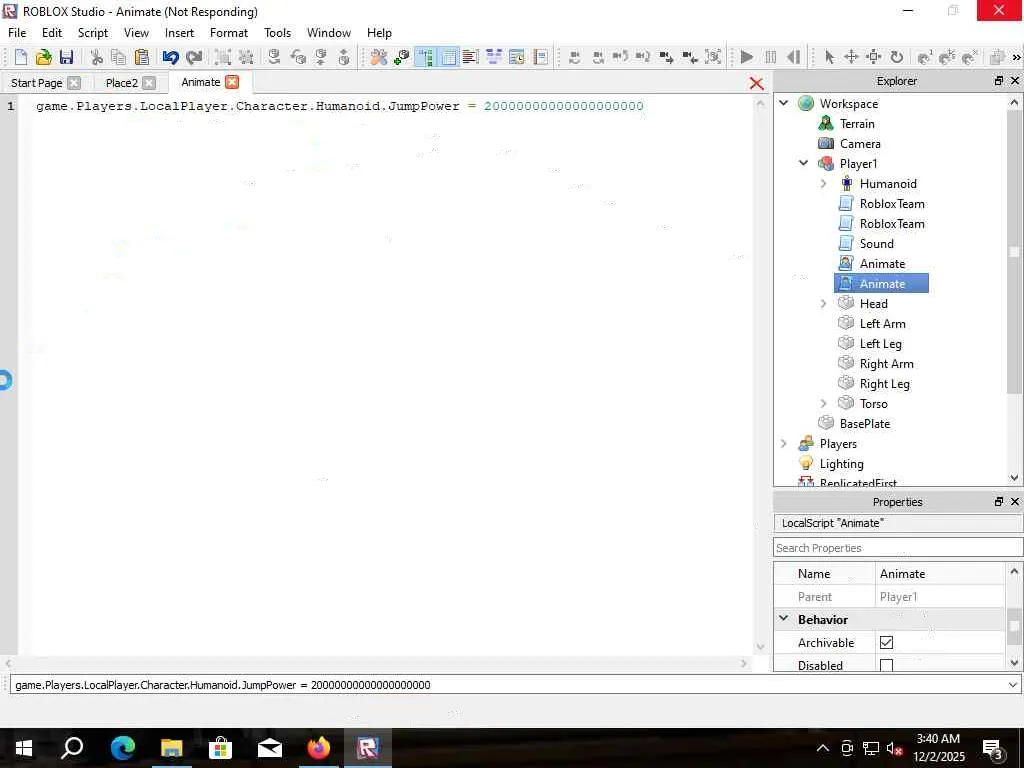Open the Script menu
Viewport: 1024px width, 768px height.
[x=93, y=33]
